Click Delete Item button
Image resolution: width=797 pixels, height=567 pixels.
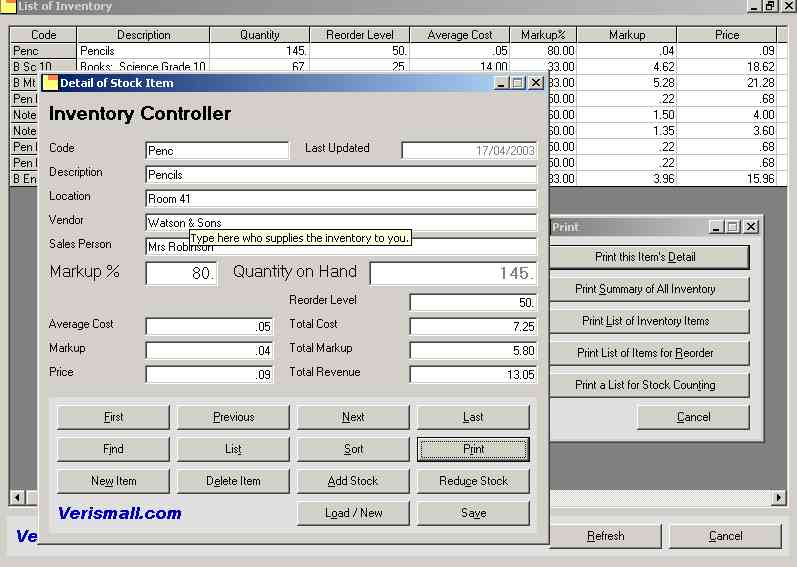coord(233,481)
